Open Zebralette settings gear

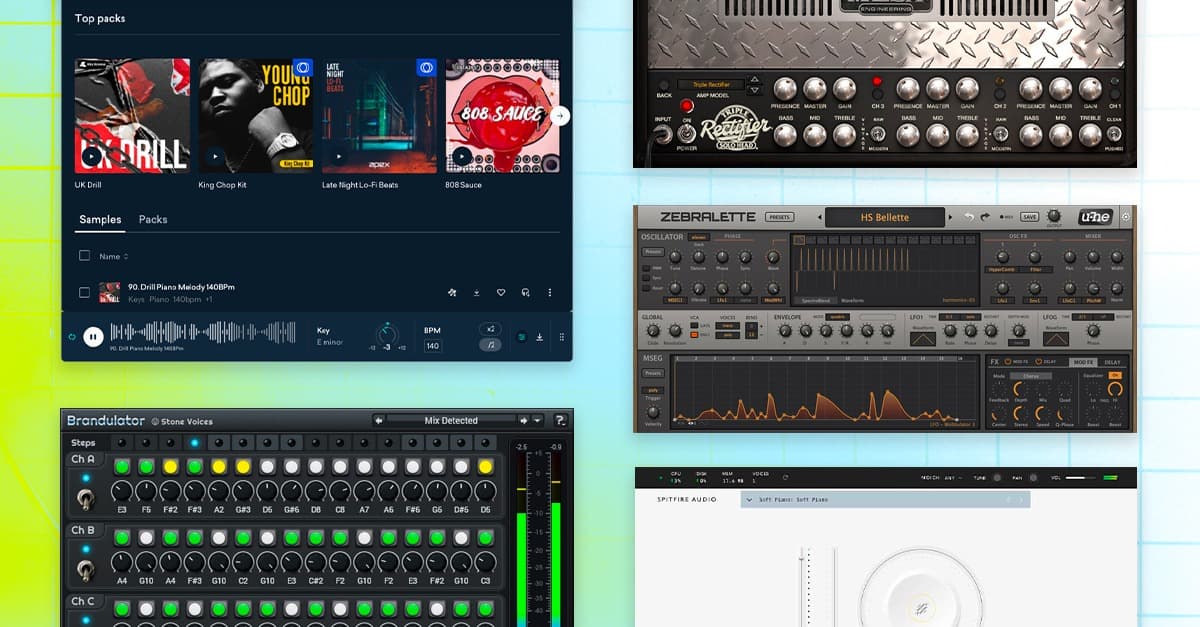point(1125,216)
